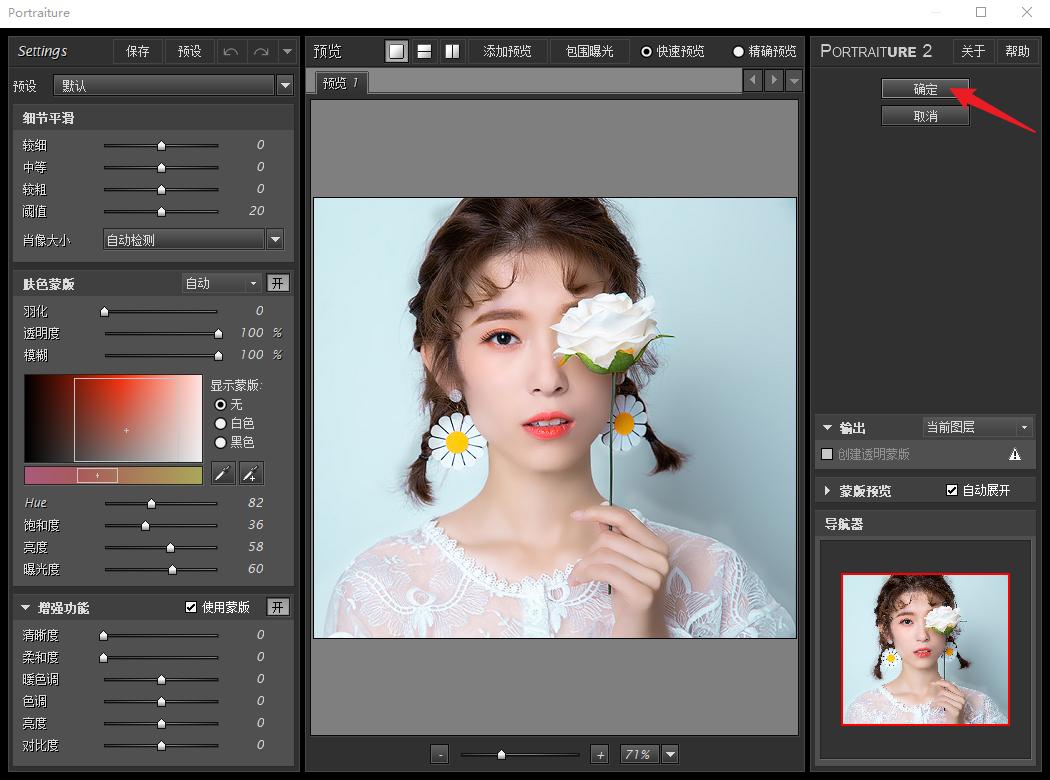1050x780 pixels.
Task: Select single-pane preview layout icon
Action: pyautogui.click(x=397, y=52)
